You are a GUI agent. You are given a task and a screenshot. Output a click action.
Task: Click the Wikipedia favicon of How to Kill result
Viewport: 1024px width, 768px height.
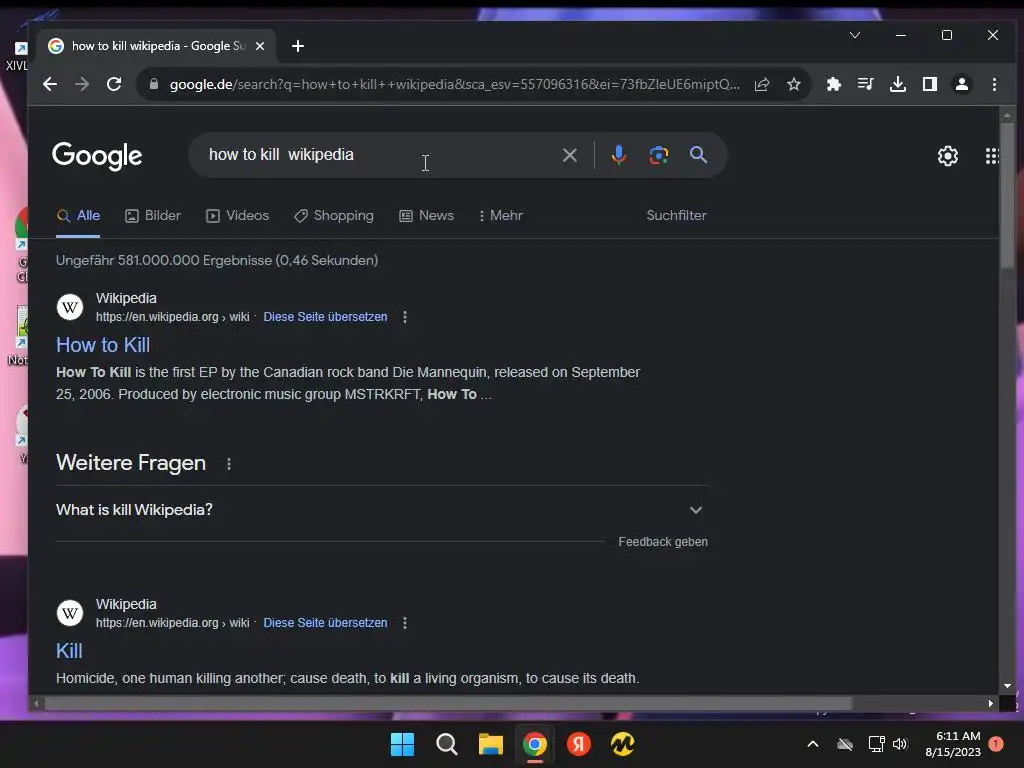pyautogui.click(x=70, y=307)
